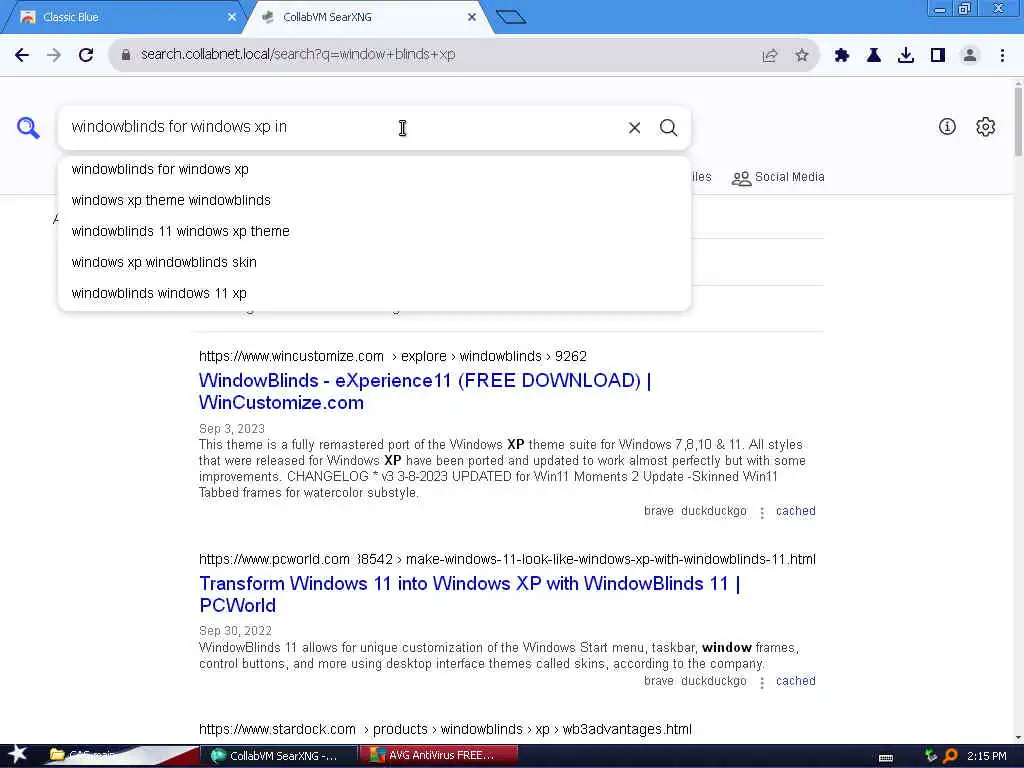The width and height of the screenshot is (1024, 768).
Task: Bookmark this page with the star
Action: pos(802,56)
